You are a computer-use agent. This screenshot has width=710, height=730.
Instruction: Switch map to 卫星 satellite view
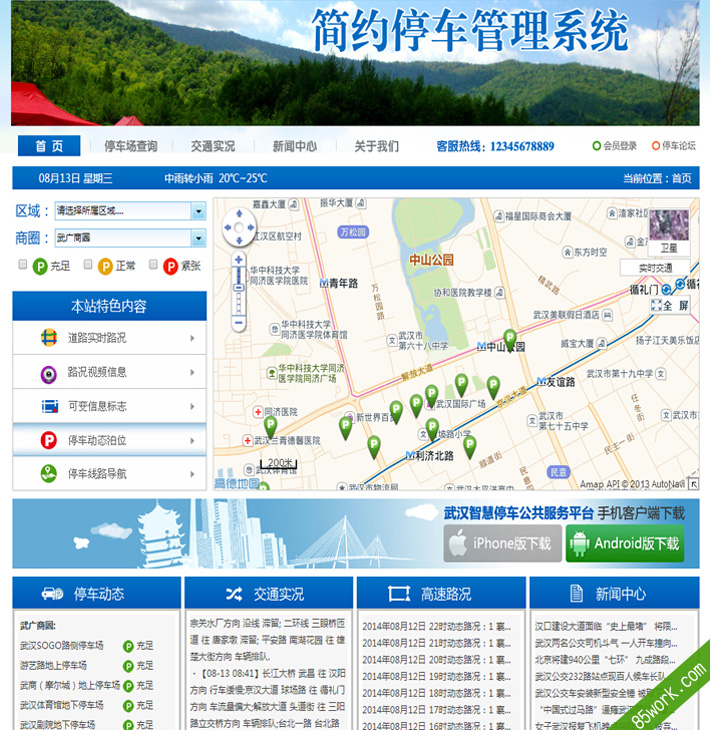[x=669, y=231]
